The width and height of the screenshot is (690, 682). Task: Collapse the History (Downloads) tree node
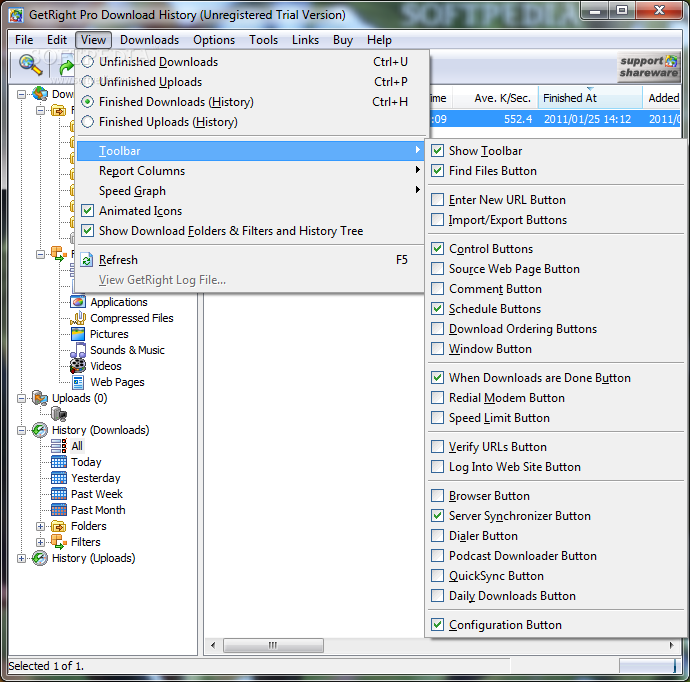21,430
